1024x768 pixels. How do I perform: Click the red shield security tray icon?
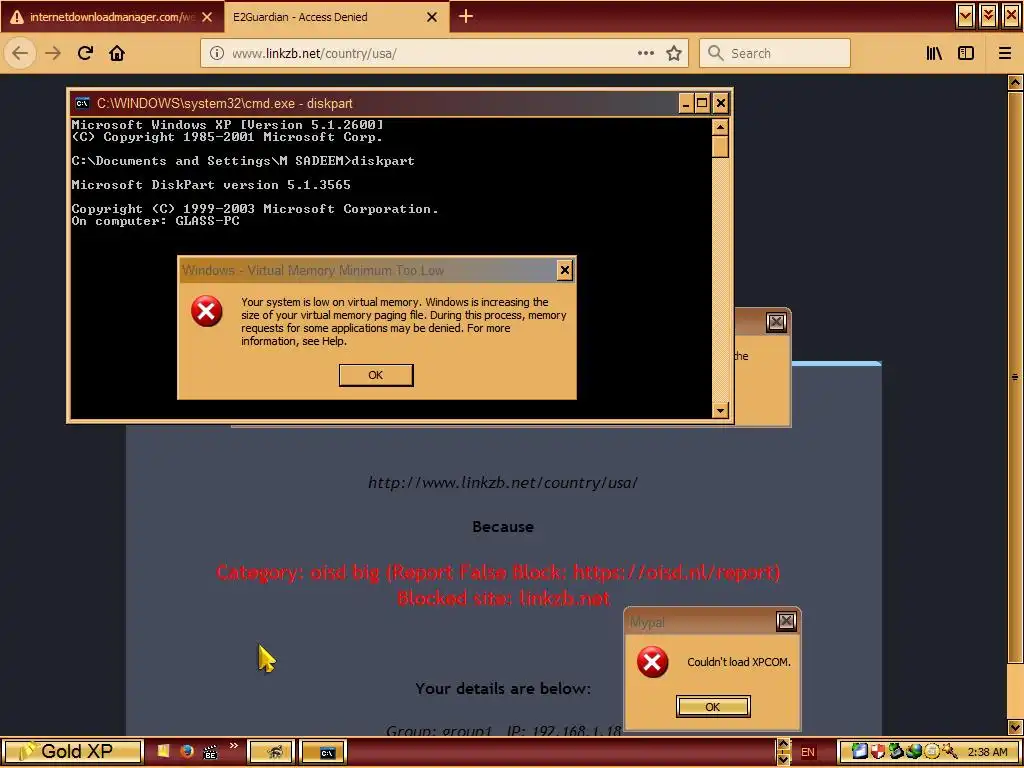click(x=878, y=752)
